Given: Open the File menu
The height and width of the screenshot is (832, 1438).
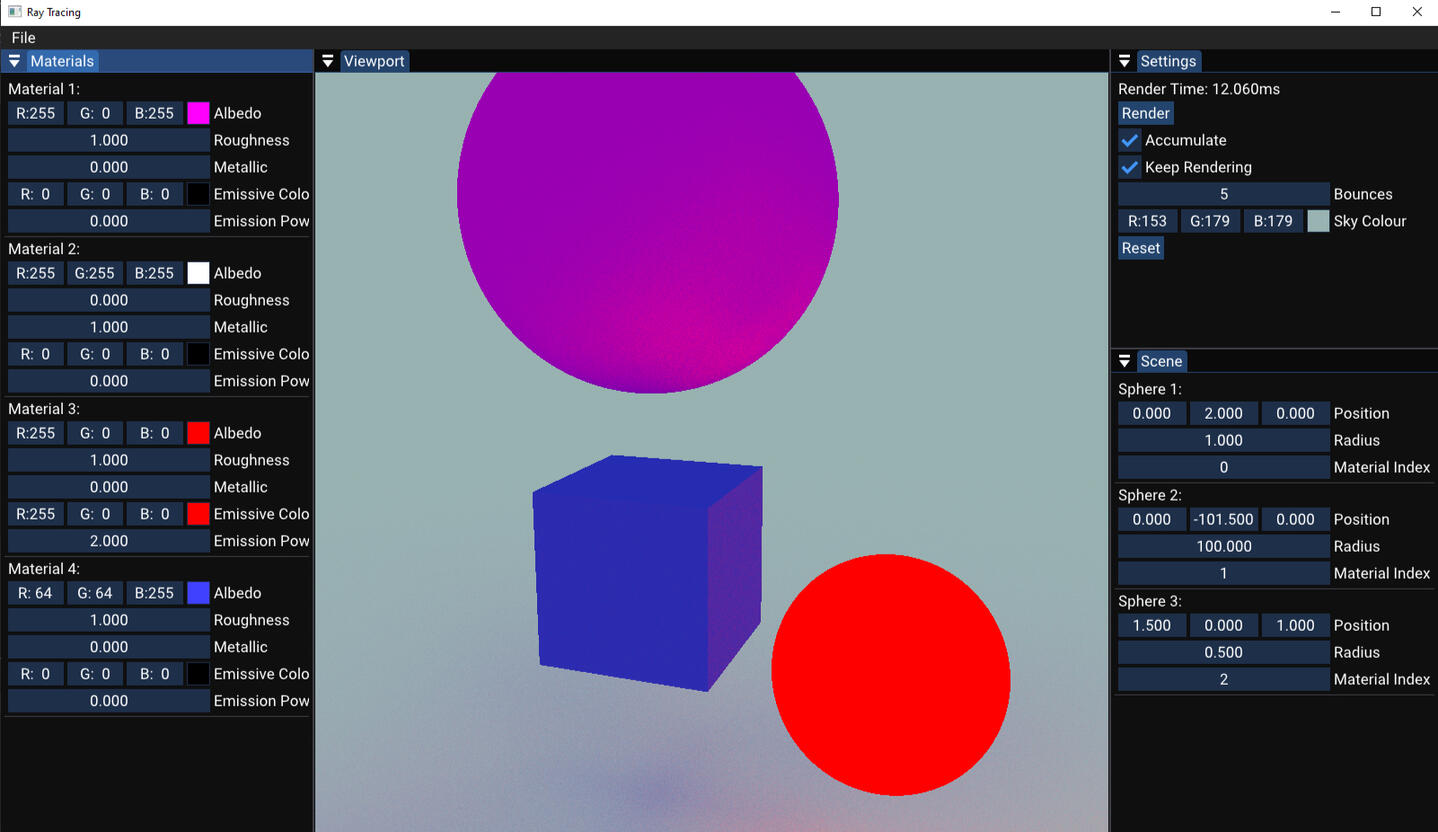Looking at the screenshot, I should coord(23,37).
